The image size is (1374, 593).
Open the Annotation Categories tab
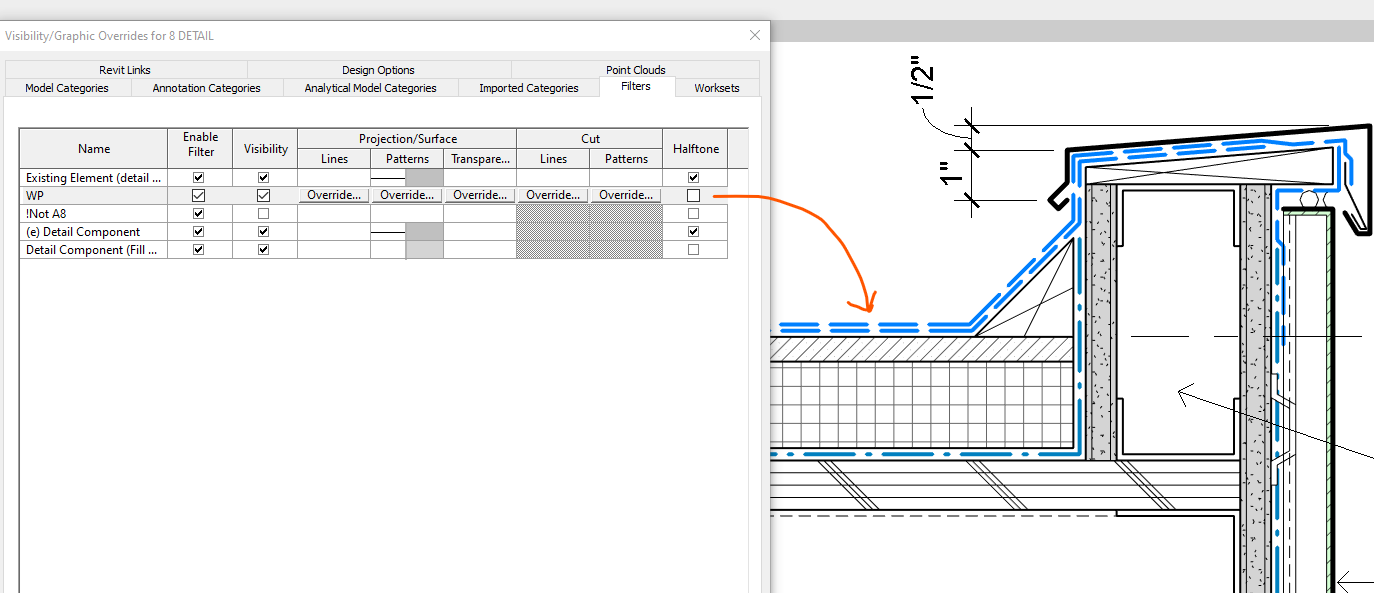tap(206, 88)
